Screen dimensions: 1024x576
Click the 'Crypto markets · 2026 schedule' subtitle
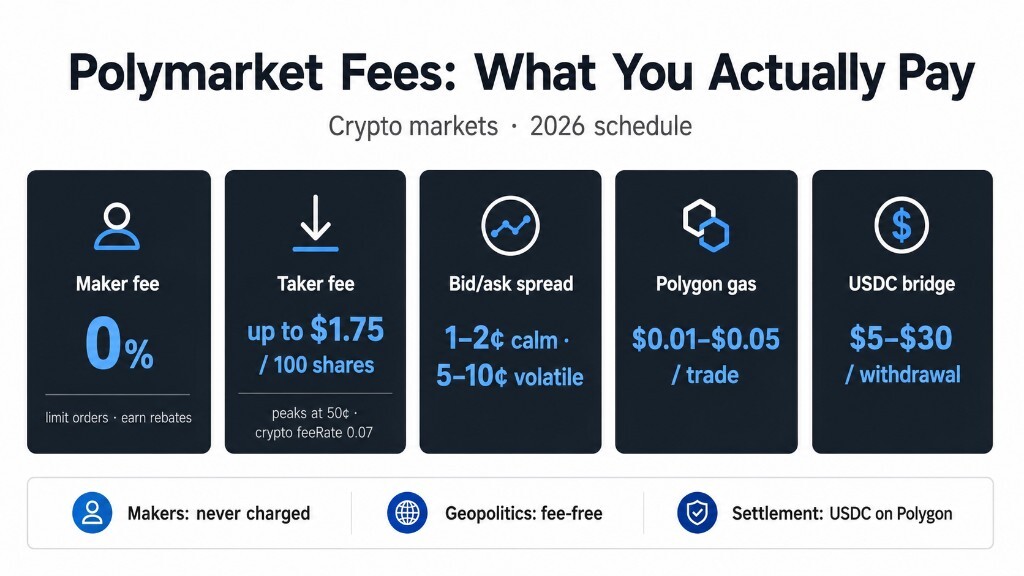[x=510, y=126]
